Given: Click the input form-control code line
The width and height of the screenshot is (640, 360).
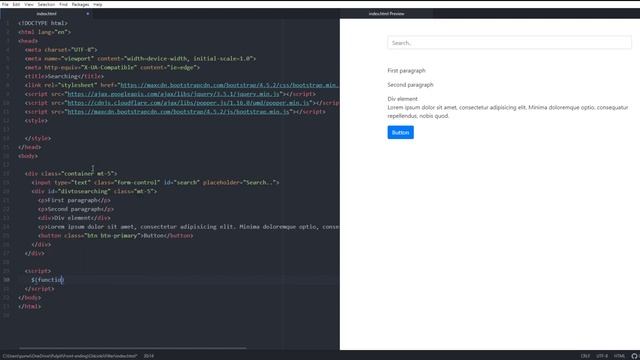Looking at the screenshot, I should 155,182.
